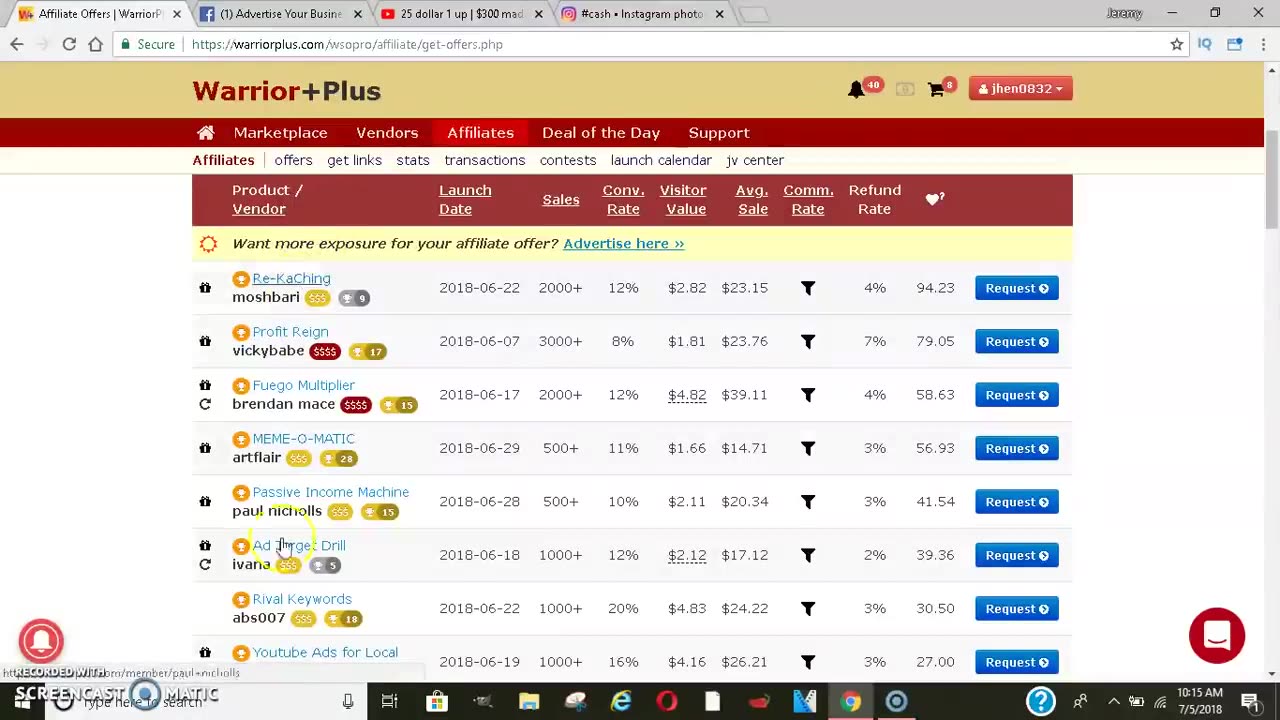Go back with the browser back arrow
Screen dimensions: 1280x720
(17, 44)
